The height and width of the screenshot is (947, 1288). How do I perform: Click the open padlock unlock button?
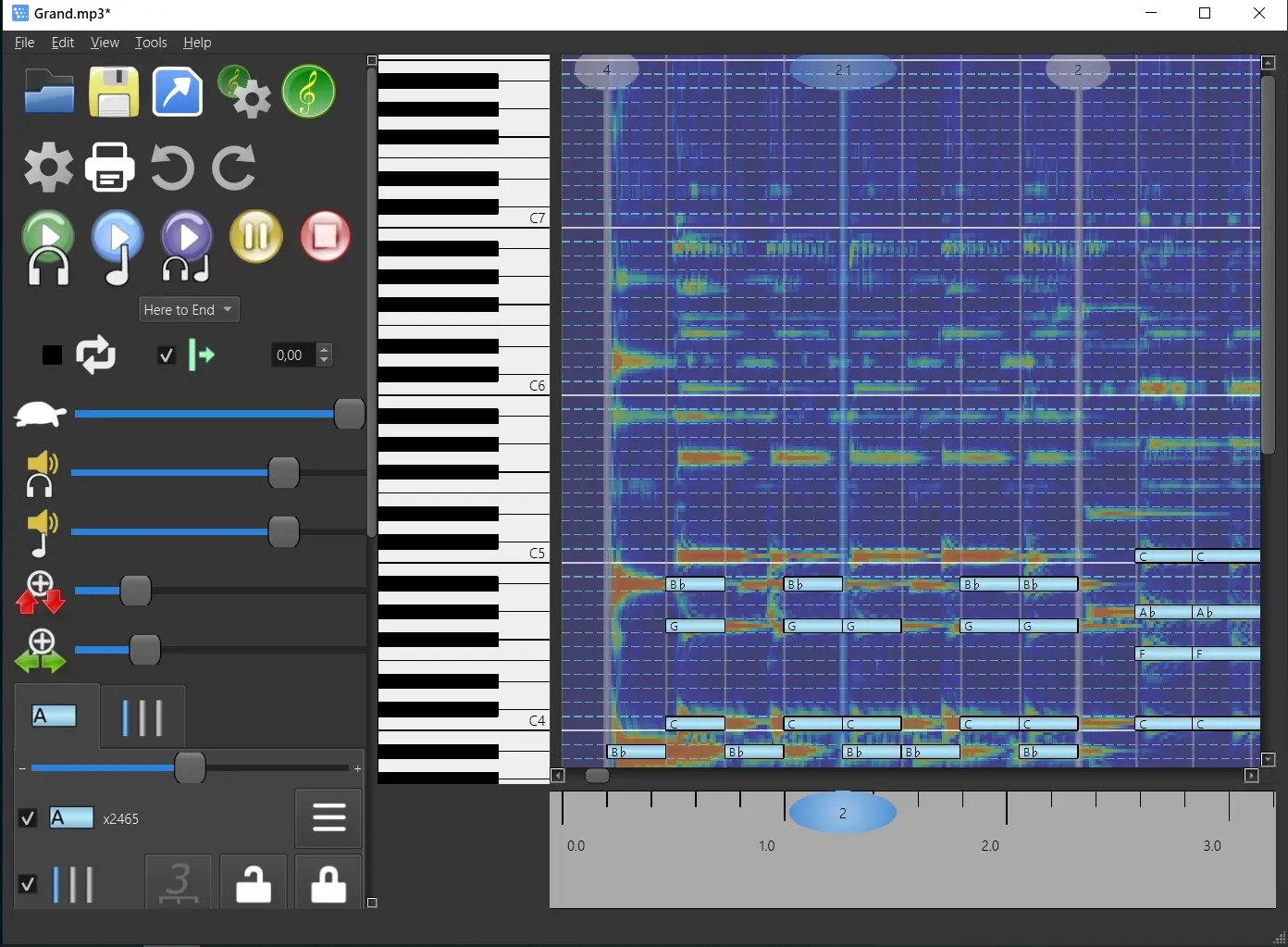tap(254, 884)
